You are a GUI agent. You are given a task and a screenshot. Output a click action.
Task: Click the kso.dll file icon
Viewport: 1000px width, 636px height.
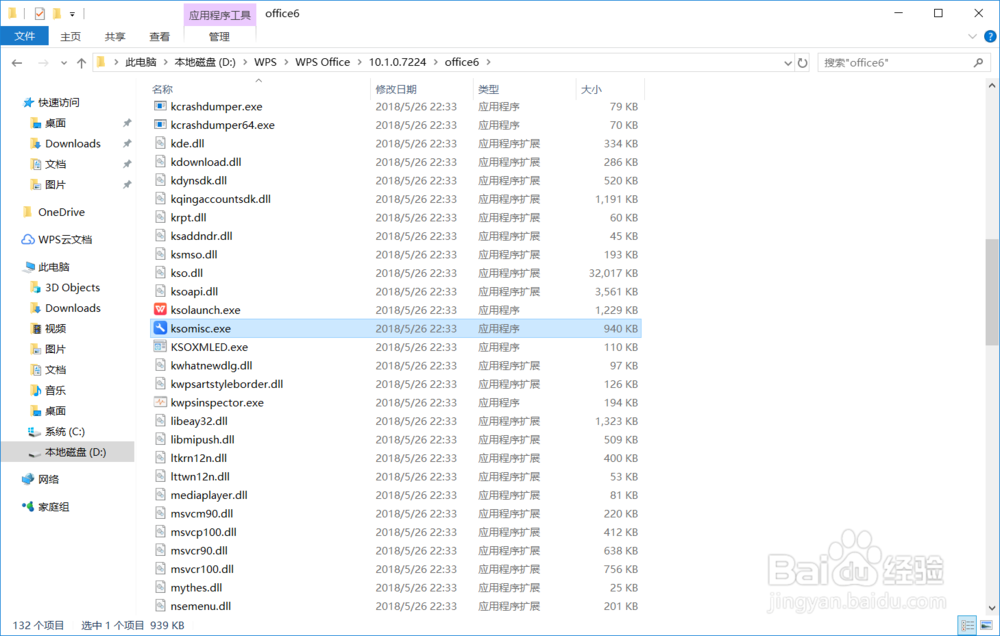click(x=160, y=273)
